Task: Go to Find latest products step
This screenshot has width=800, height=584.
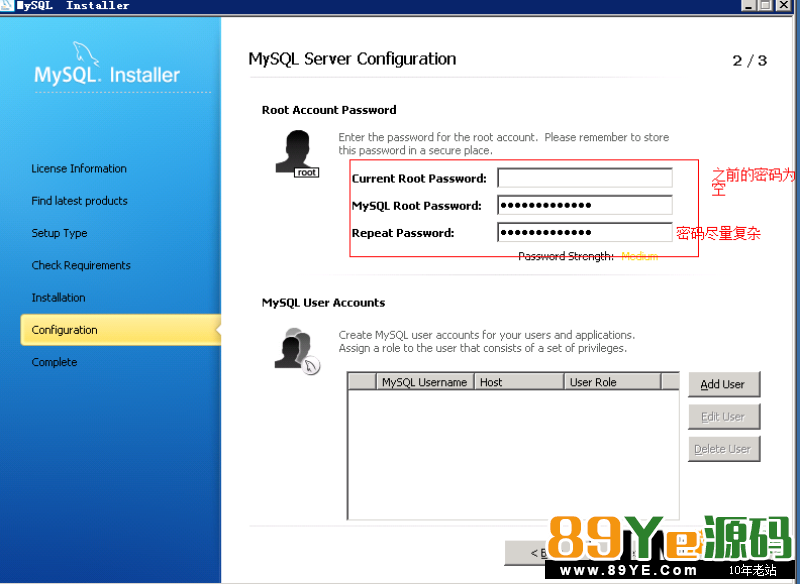Action: click(80, 201)
